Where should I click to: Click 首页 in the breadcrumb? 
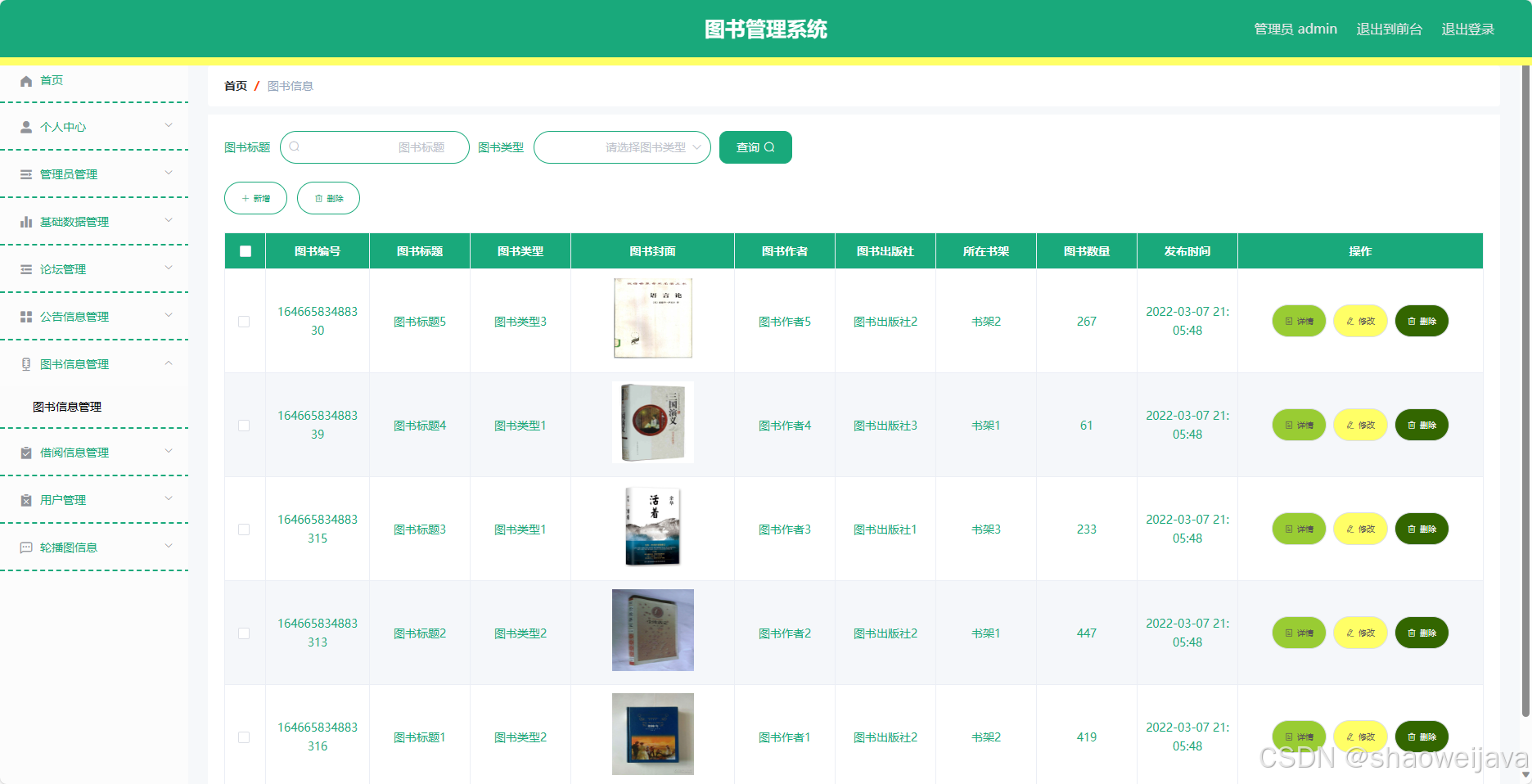point(236,86)
